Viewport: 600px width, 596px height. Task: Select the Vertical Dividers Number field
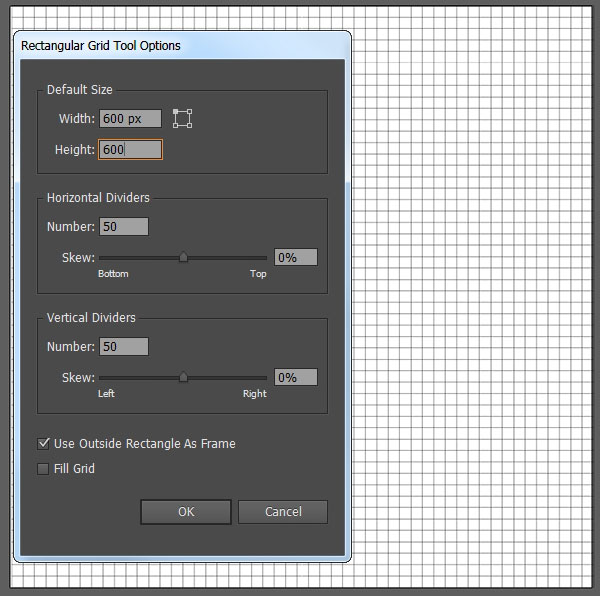pyautogui.click(x=124, y=347)
